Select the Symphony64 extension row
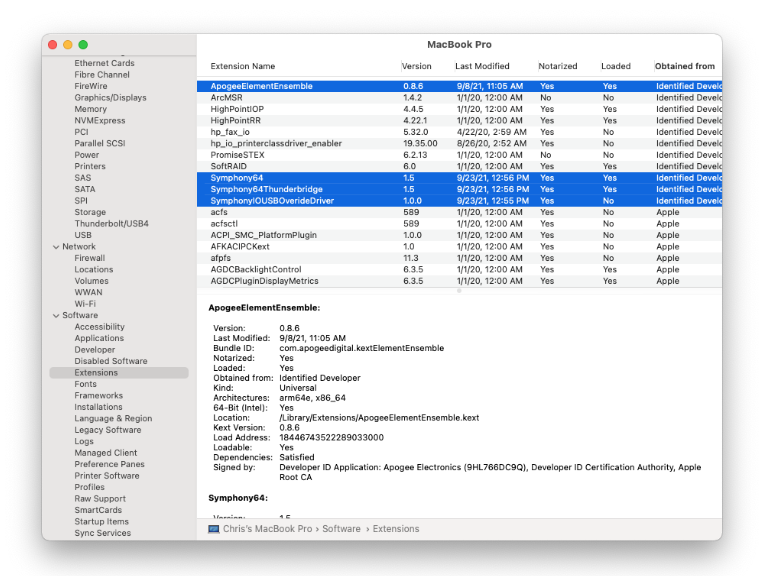 tap(459, 178)
